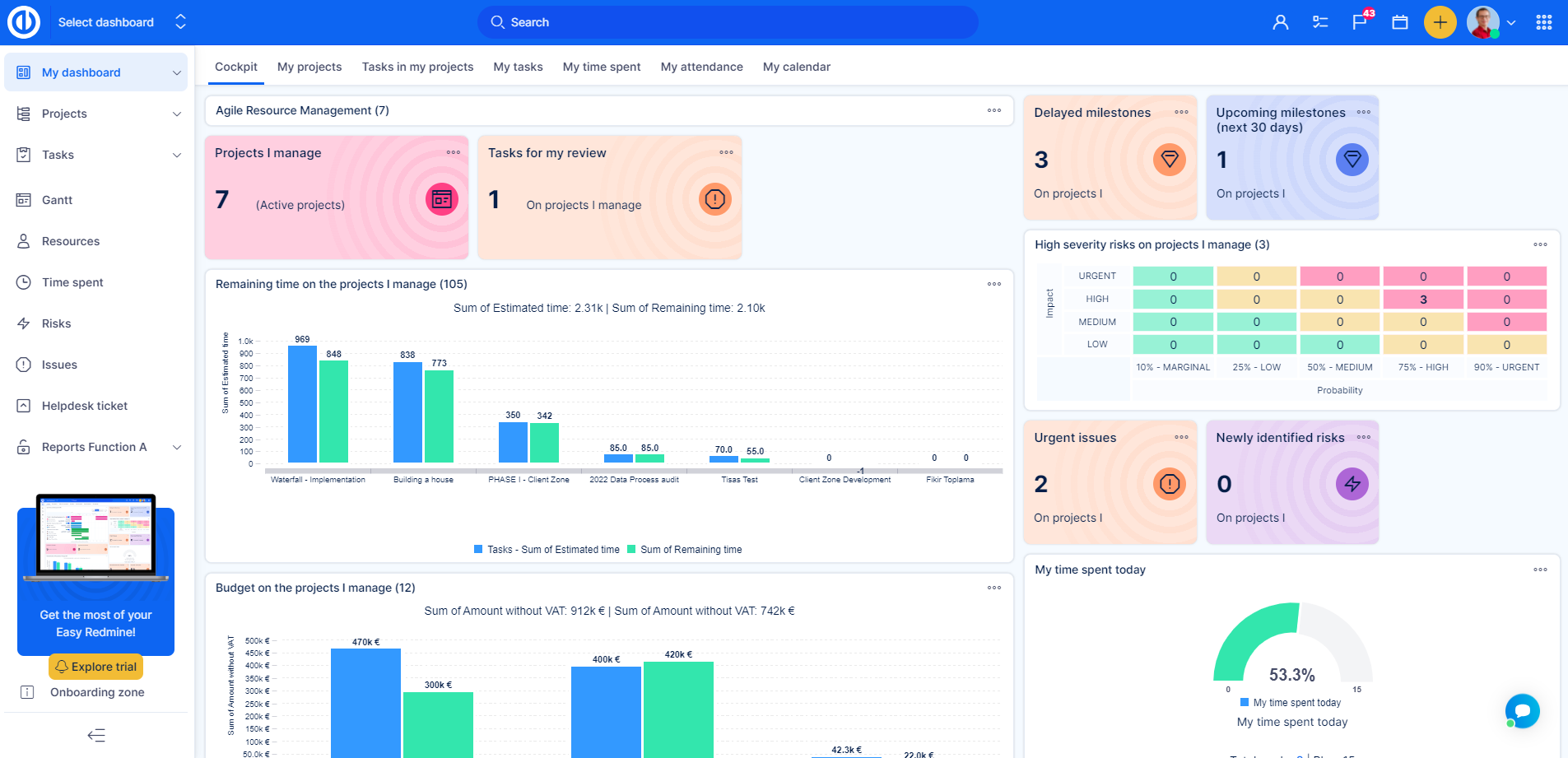Click into the Search field
The height and width of the screenshot is (758, 1568).
[728, 22]
